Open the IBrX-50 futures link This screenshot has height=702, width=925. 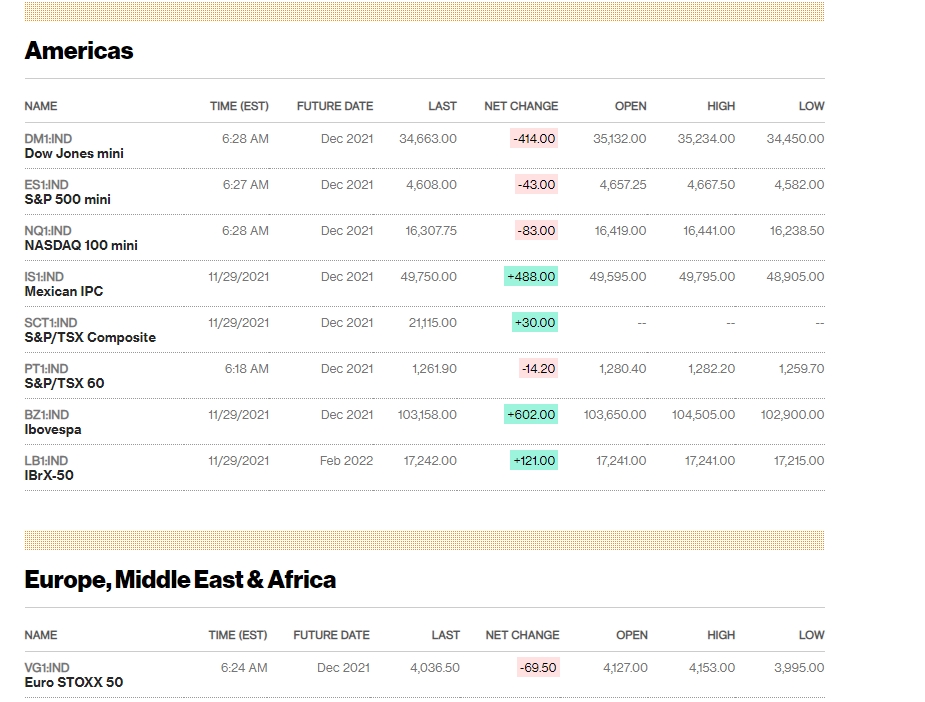[x=49, y=475]
